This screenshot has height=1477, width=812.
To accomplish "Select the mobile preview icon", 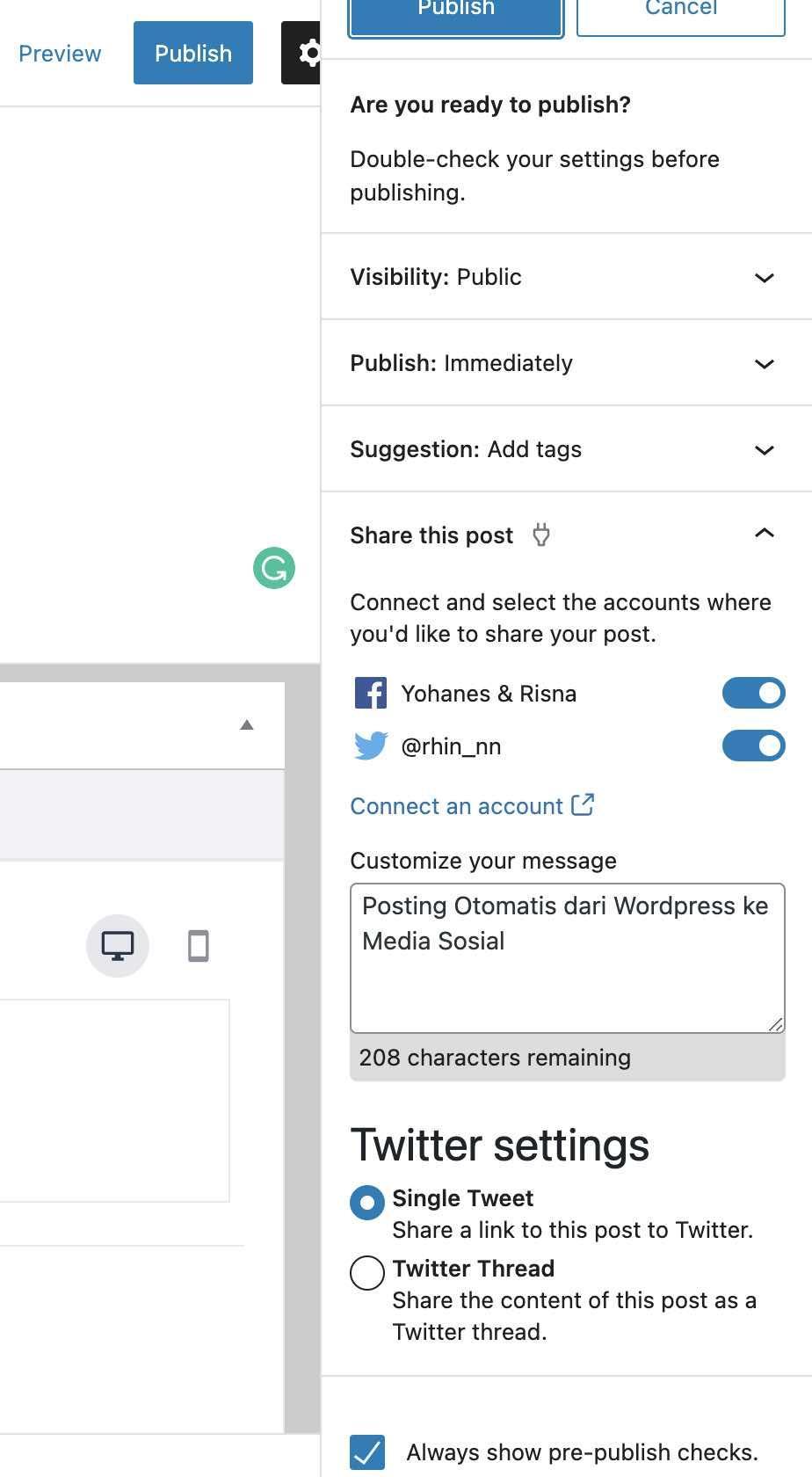I will tap(199, 946).
